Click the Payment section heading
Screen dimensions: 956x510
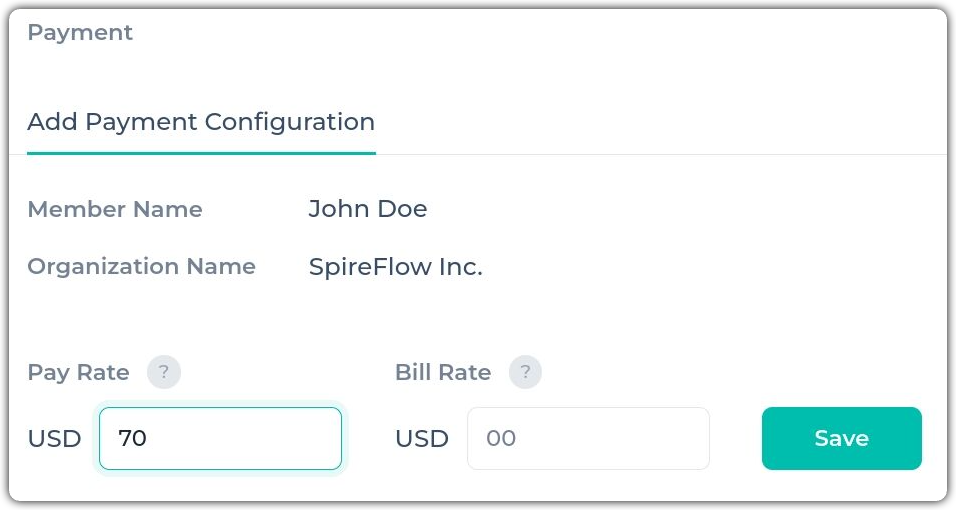point(80,32)
